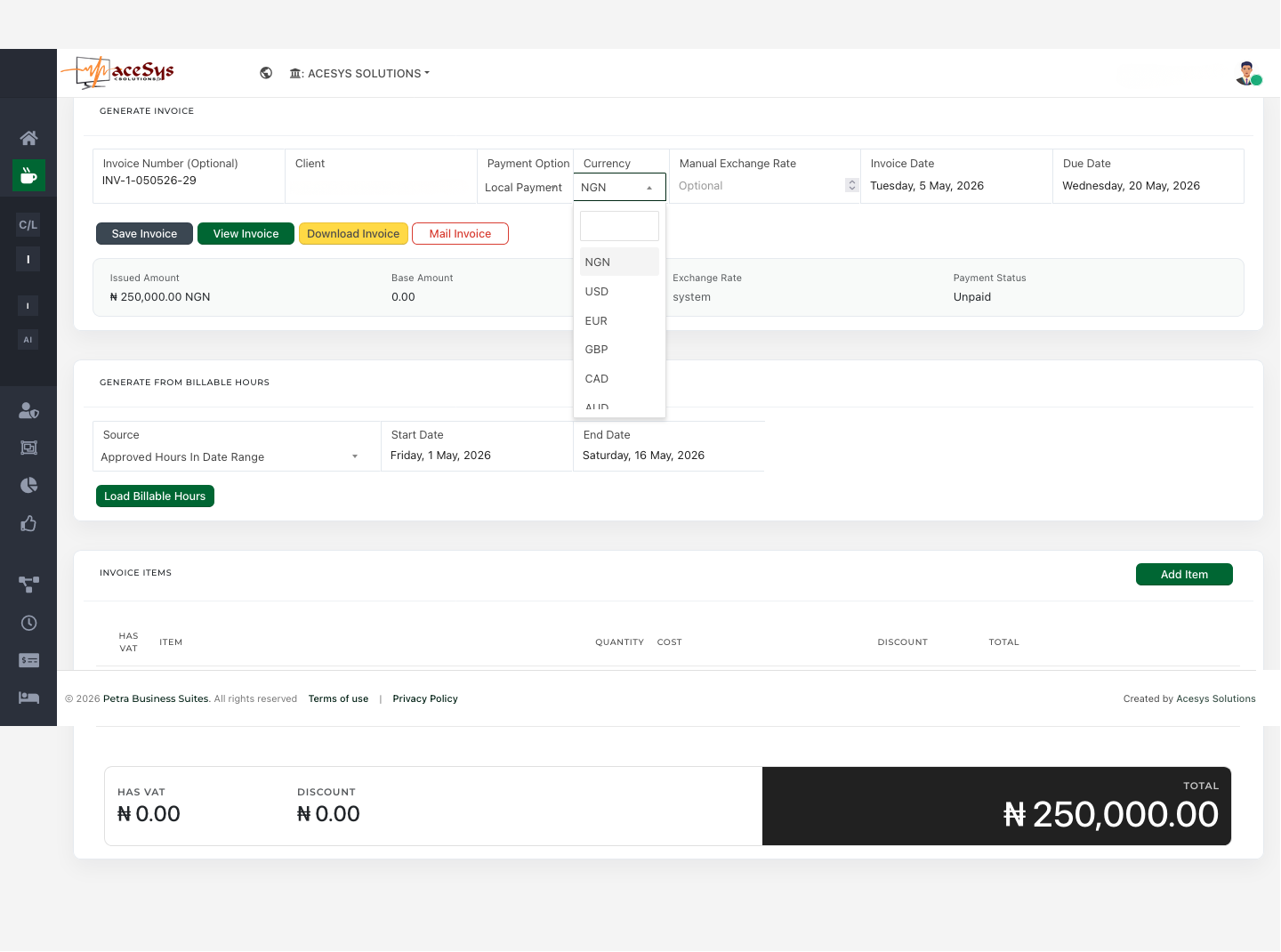Click the globe icon in header

point(266,73)
